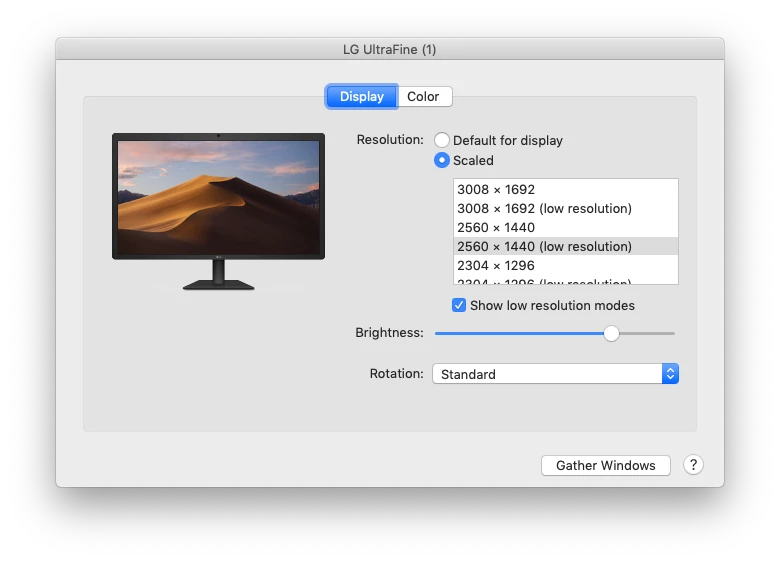The image size is (780, 561).
Task: Select Default for display resolution
Action: pos(441,140)
